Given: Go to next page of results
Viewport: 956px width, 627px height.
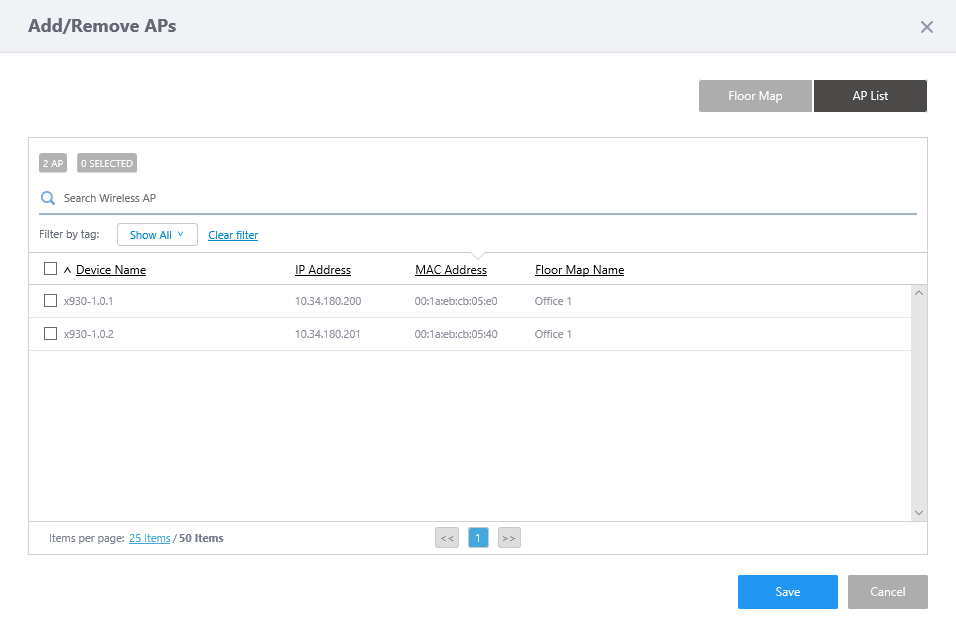Looking at the screenshot, I should tap(509, 538).
